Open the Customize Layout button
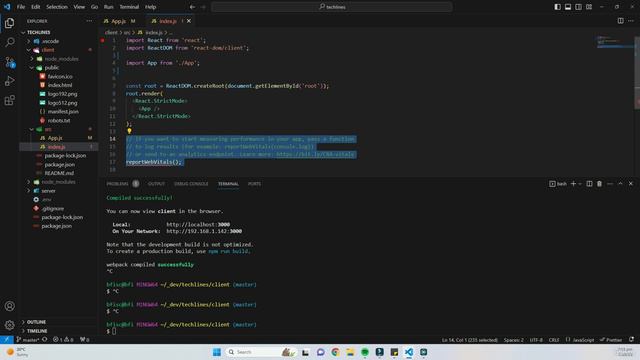Image resolution: width=640 pixels, height=360 pixels. [589, 7]
